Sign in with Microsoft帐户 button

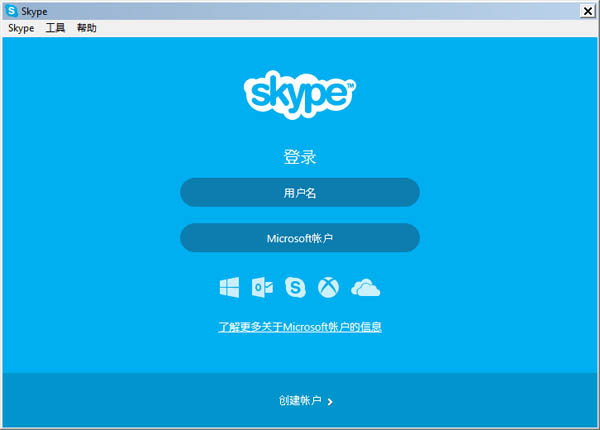pyautogui.click(x=300, y=238)
